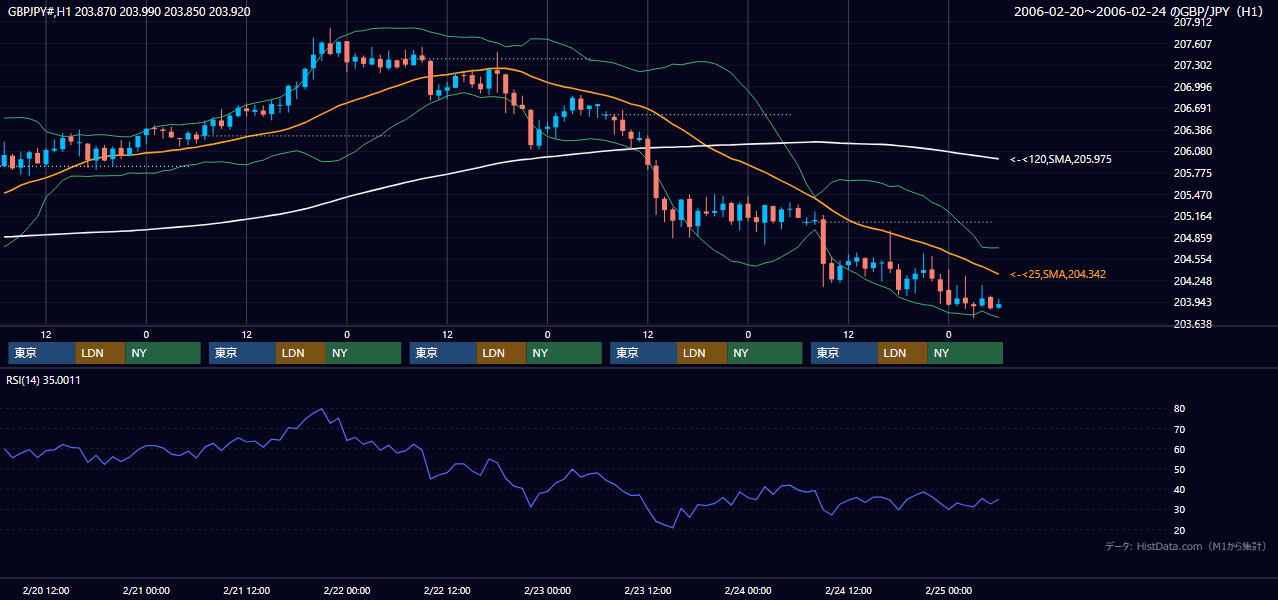Click price axis value 205.164
This screenshot has width=1278, height=600.
1192,216
